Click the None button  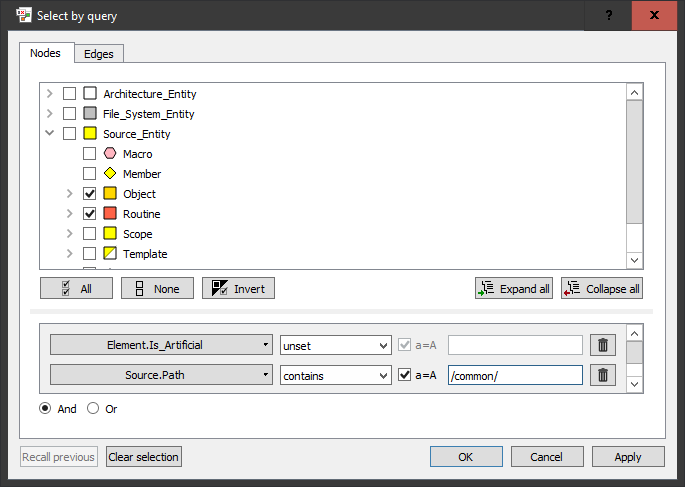pos(157,288)
